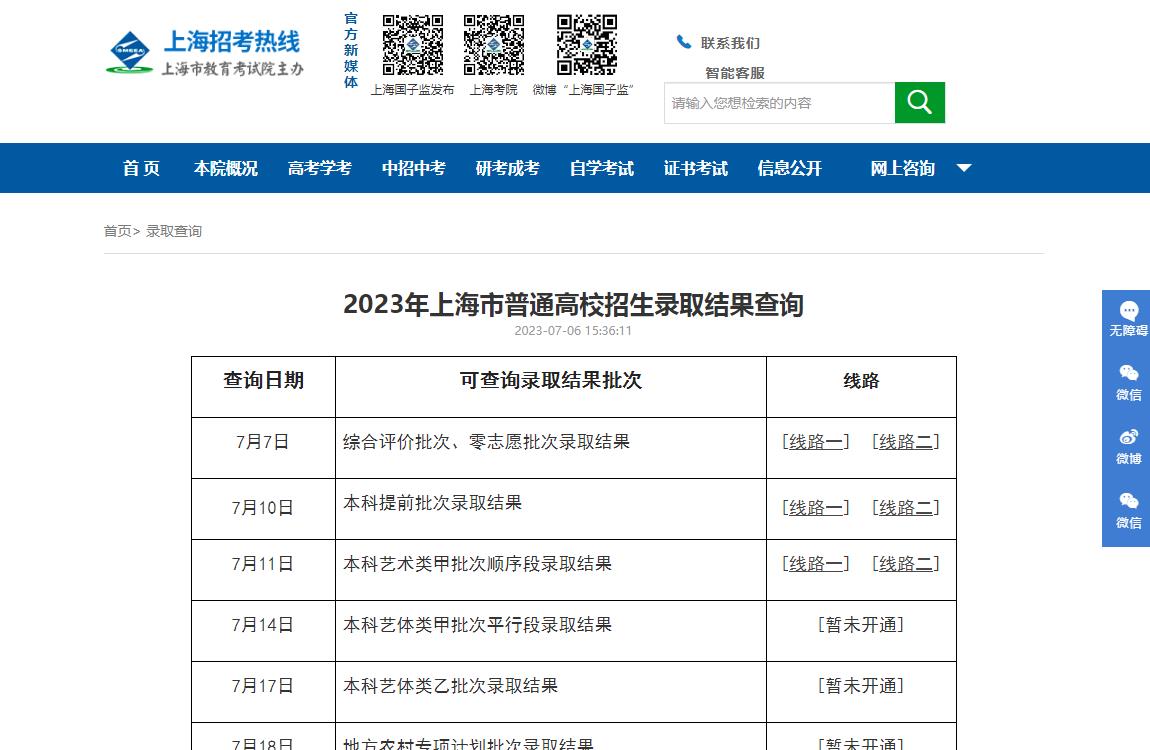Open 线路二 for the 7月11日 row

coord(906,564)
